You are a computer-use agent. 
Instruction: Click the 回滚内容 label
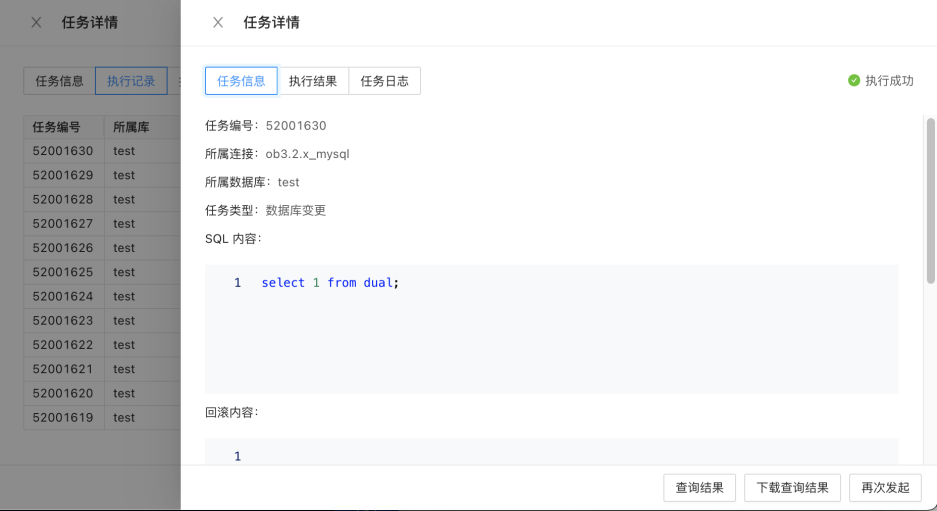pos(231,412)
